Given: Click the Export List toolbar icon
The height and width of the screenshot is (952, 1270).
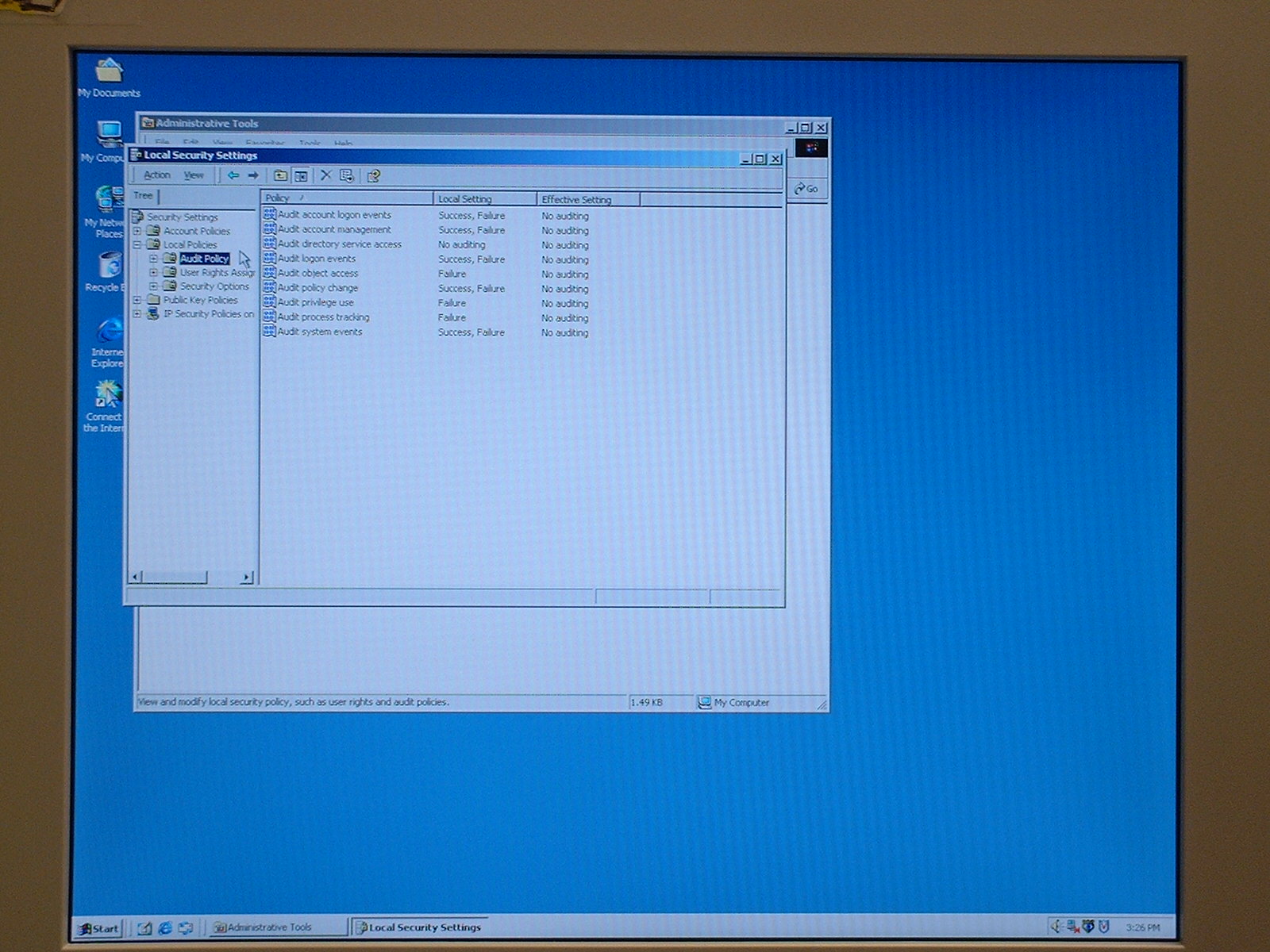Looking at the screenshot, I should (347, 175).
